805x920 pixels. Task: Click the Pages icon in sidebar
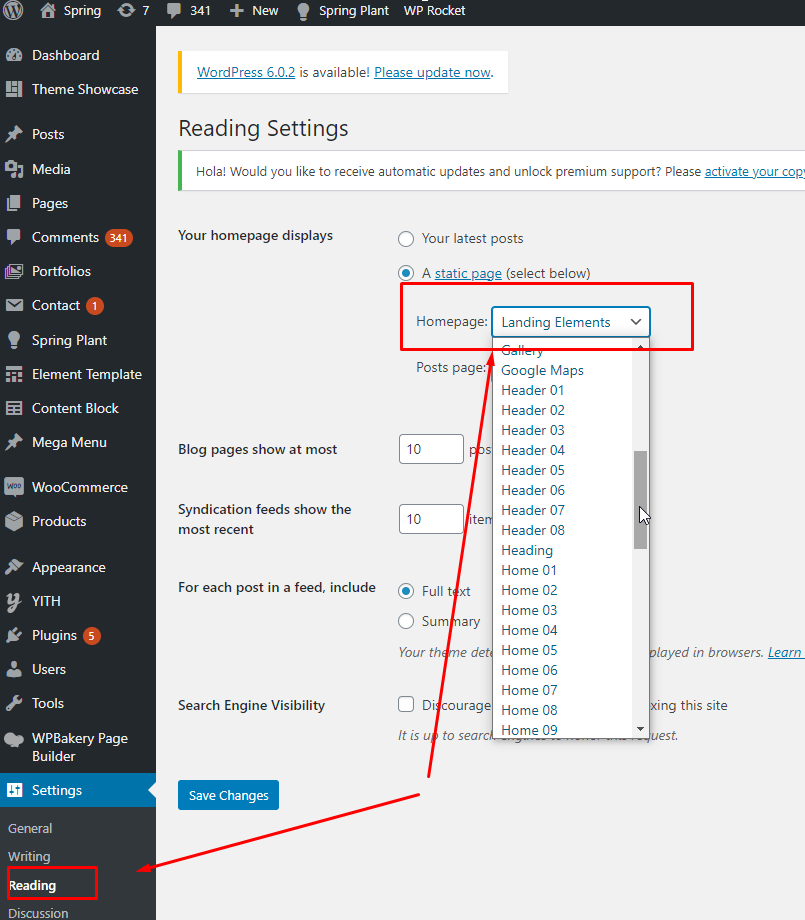[14, 203]
